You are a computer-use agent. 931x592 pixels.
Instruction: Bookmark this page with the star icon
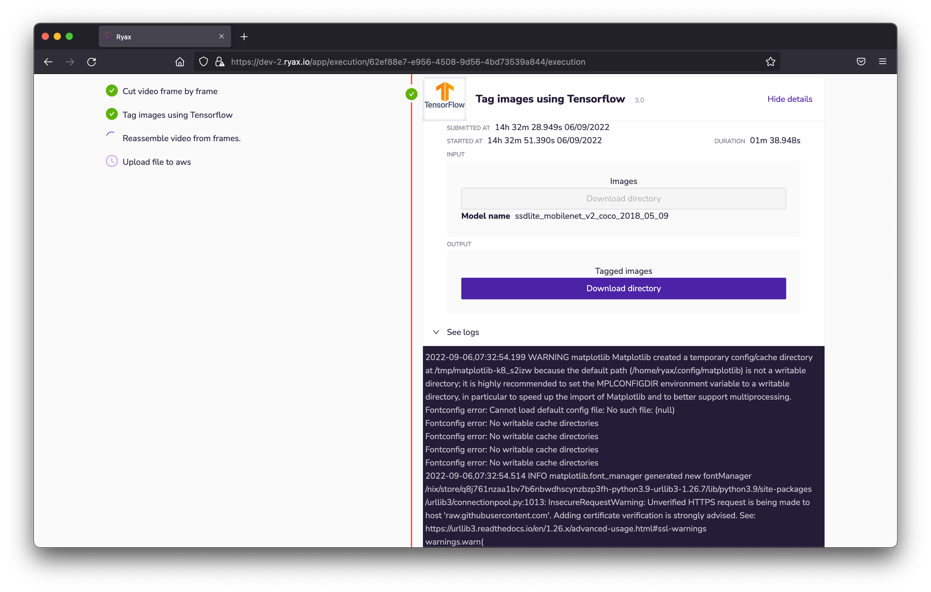770,62
